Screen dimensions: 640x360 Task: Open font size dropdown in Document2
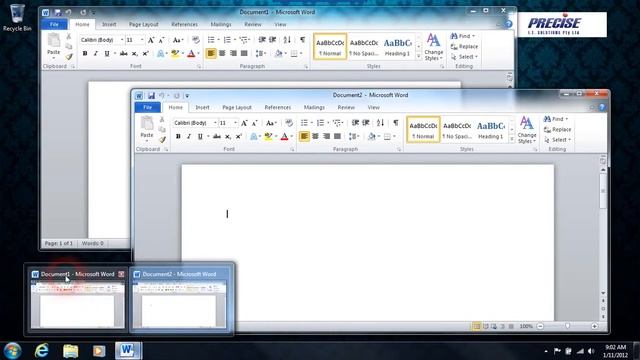click(236, 123)
